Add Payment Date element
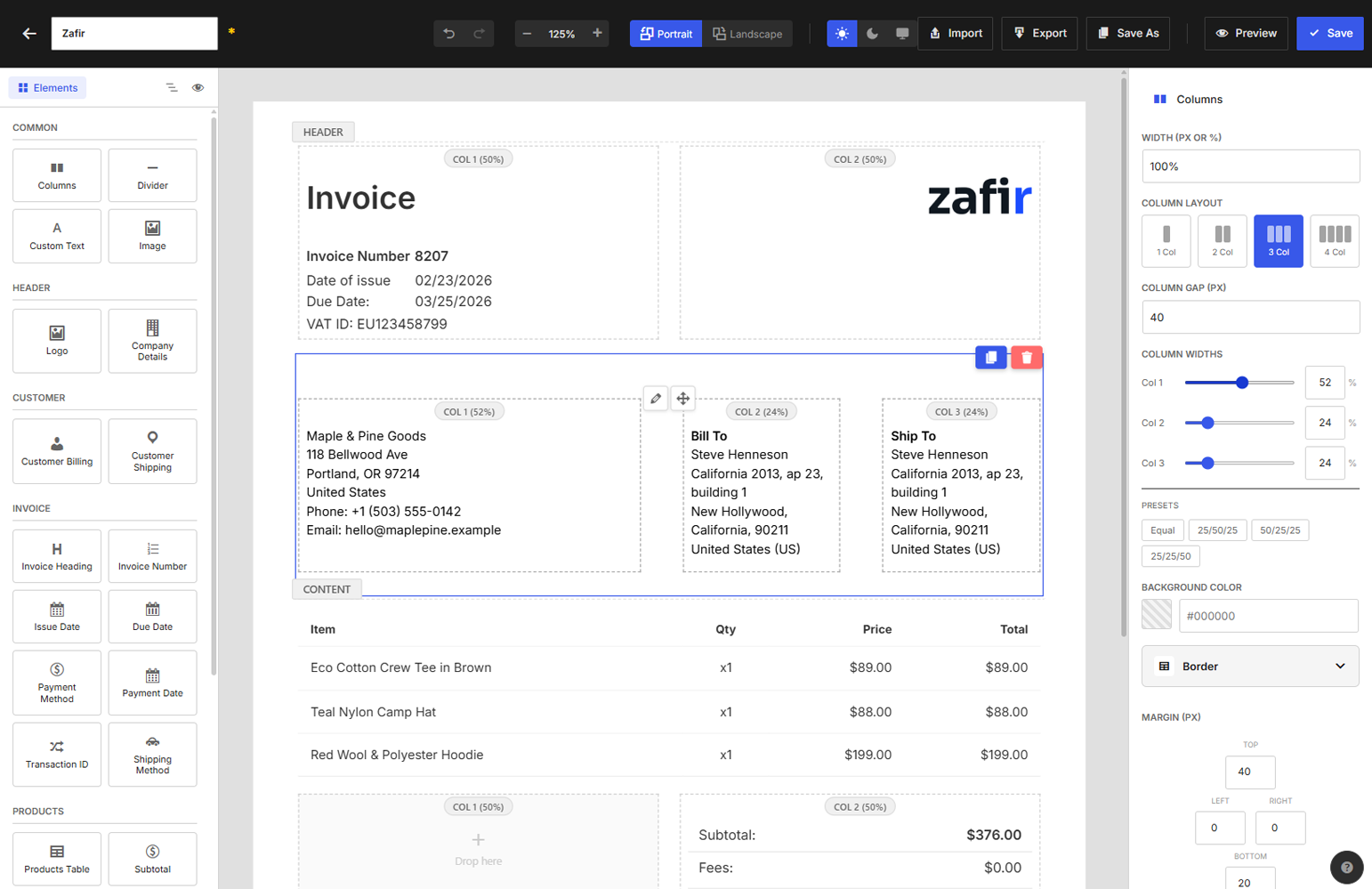This screenshot has width=1372, height=889. (x=152, y=683)
